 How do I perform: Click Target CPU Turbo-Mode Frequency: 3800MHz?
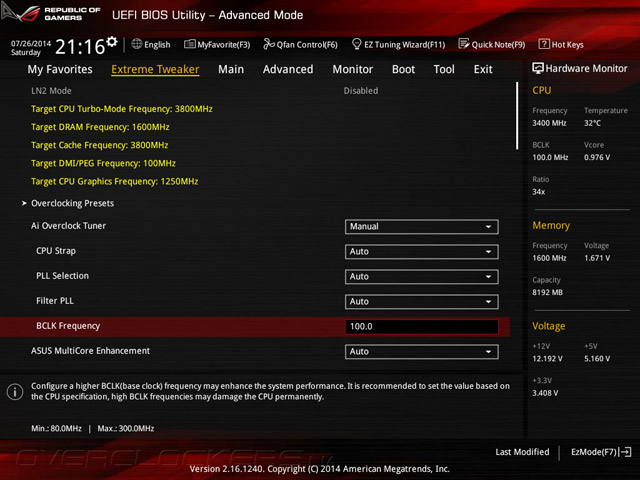[122, 109]
